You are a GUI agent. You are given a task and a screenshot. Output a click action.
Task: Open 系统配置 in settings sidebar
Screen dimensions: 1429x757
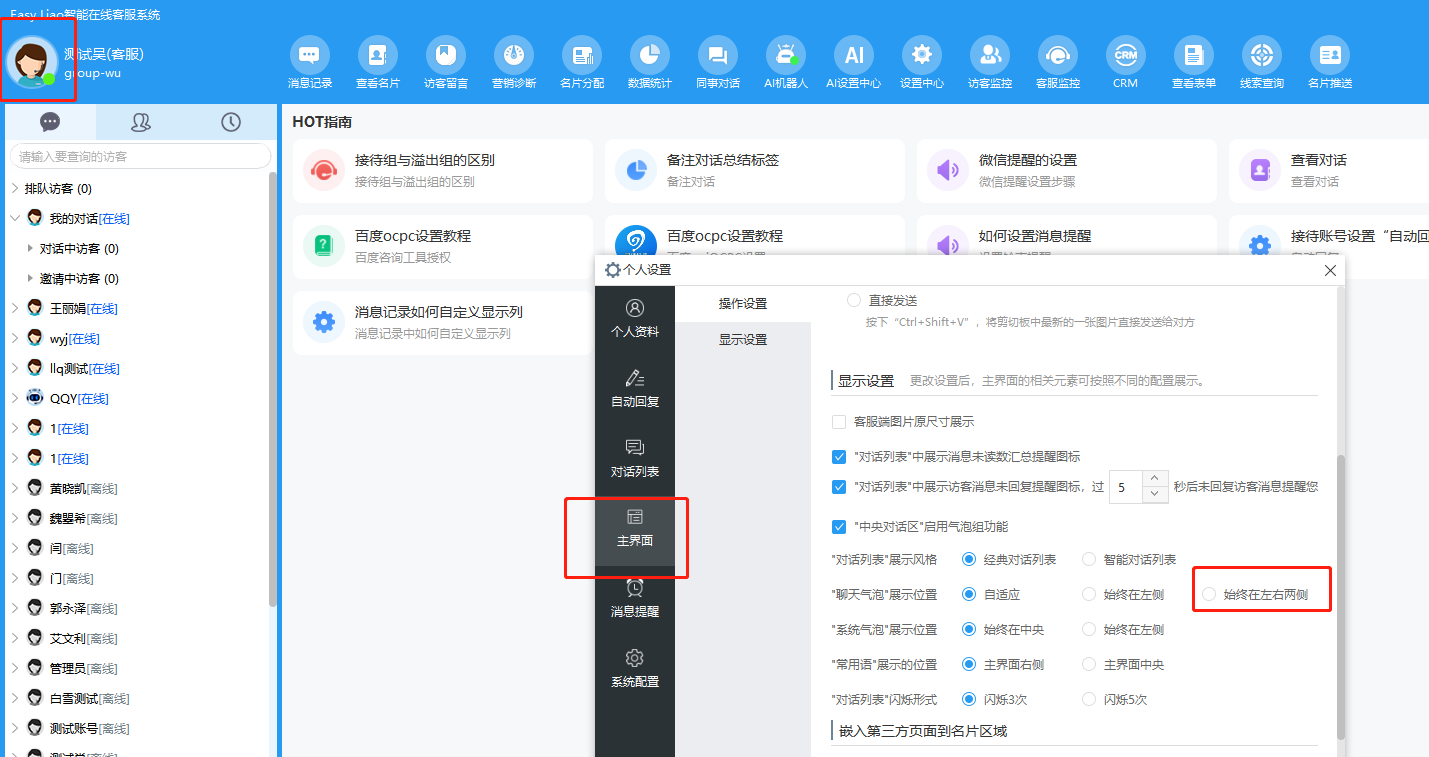pos(635,669)
